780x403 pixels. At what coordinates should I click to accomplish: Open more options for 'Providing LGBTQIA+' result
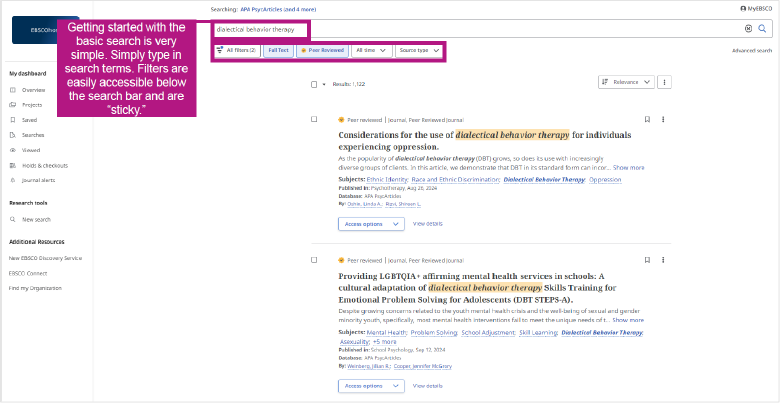point(663,260)
